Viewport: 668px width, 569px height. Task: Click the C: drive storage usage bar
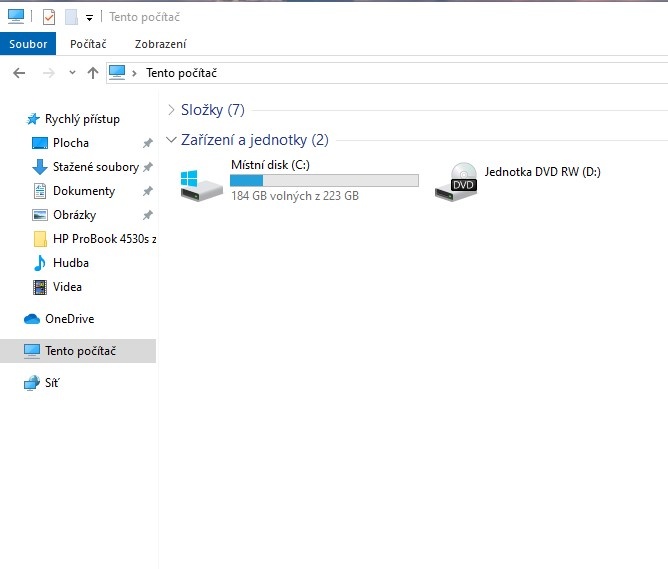click(324, 180)
